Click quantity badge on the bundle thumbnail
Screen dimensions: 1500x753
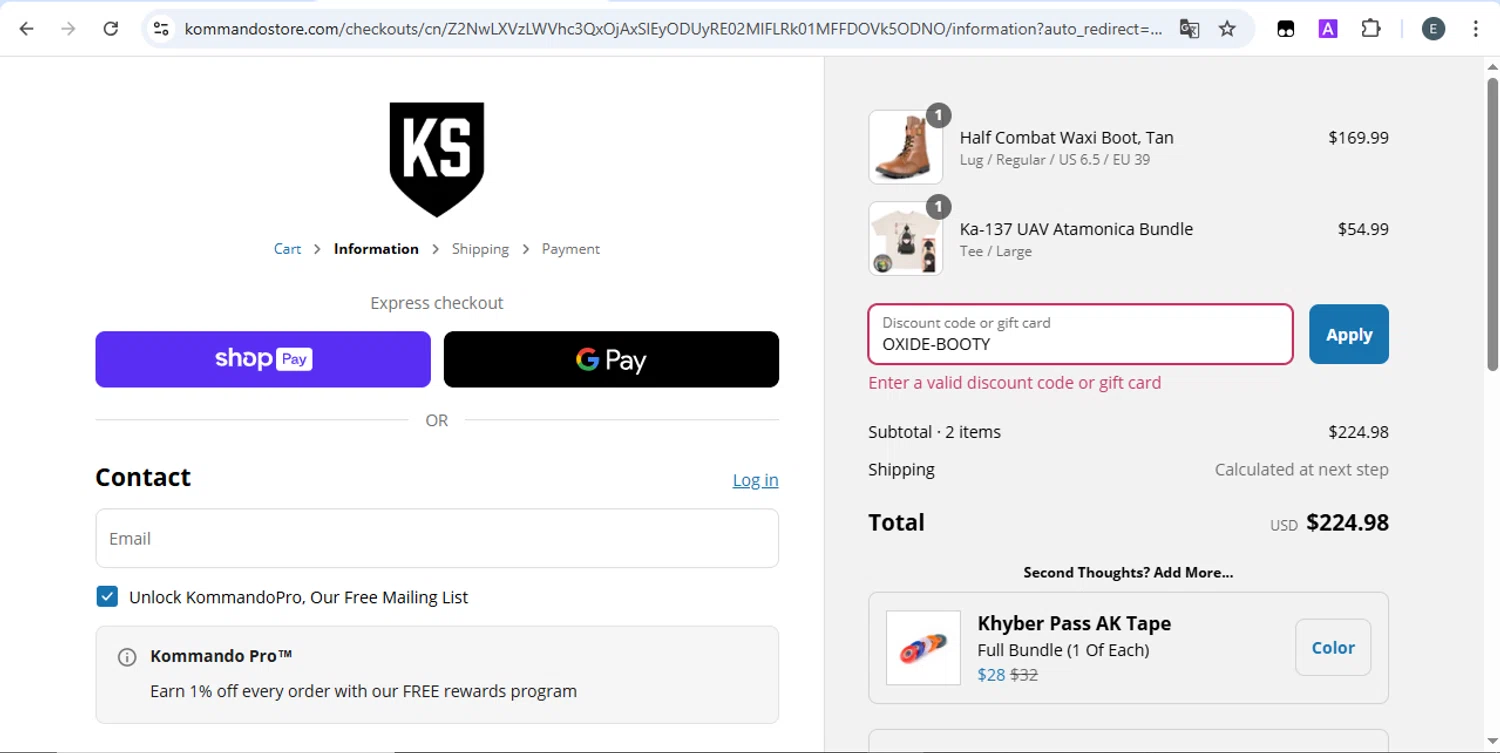click(x=938, y=207)
